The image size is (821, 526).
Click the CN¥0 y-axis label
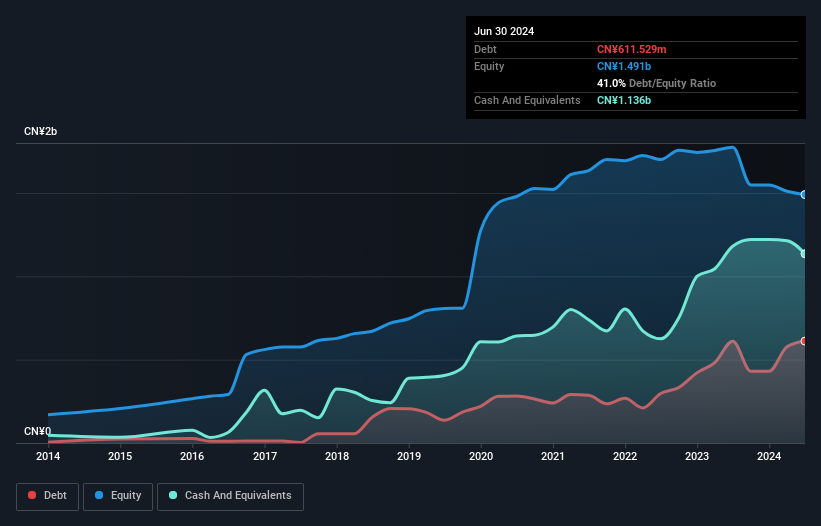tap(37, 431)
